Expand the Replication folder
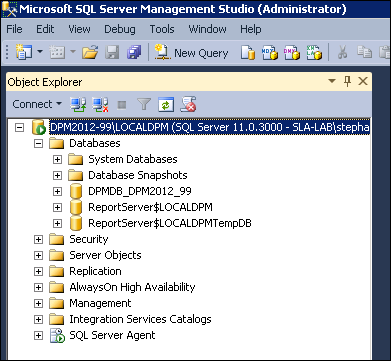The image size is (391, 361). point(39,271)
